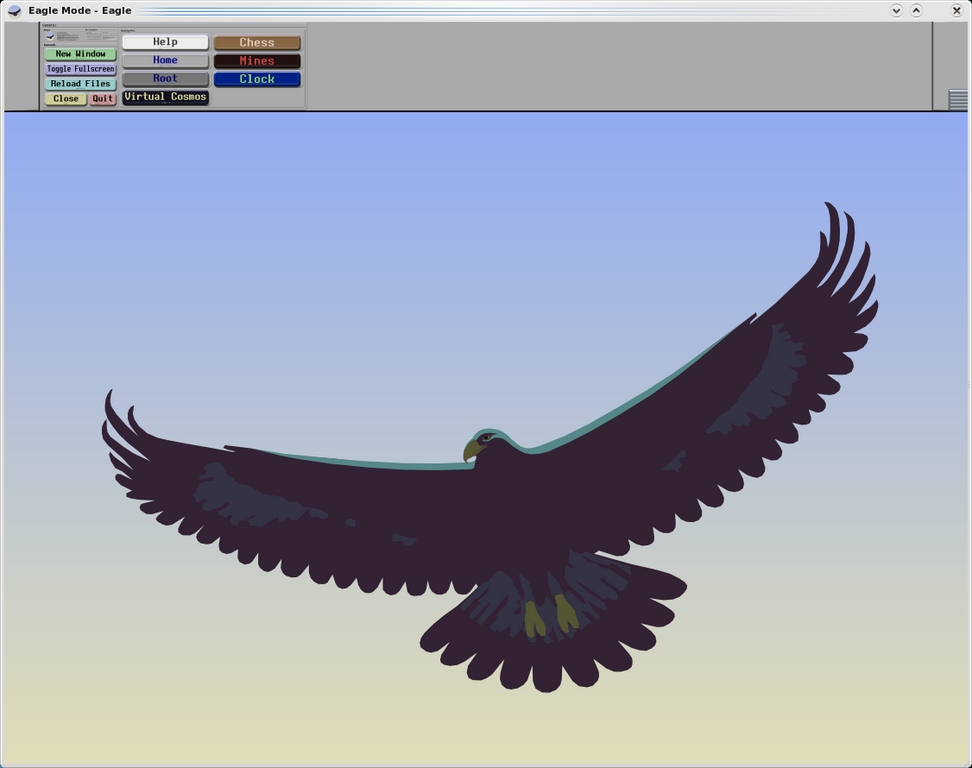972x768 pixels.
Task: Click the Help bookmark button
Action: [x=165, y=42]
